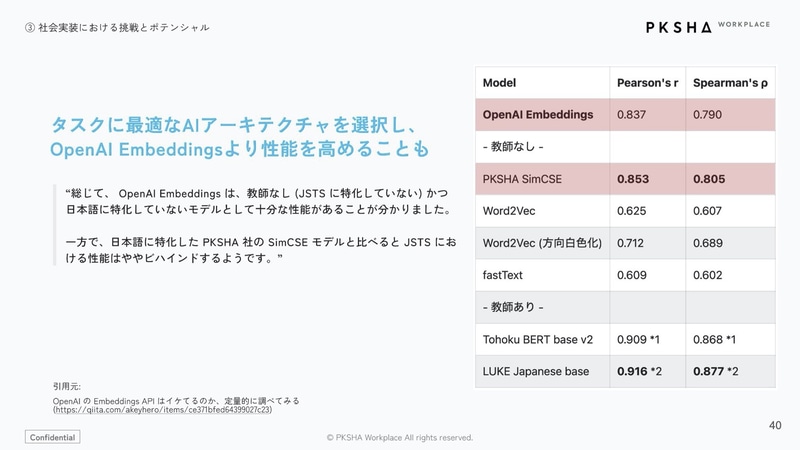Click the Spearman's ρ column header
The image size is (800, 450).
click(x=730, y=83)
